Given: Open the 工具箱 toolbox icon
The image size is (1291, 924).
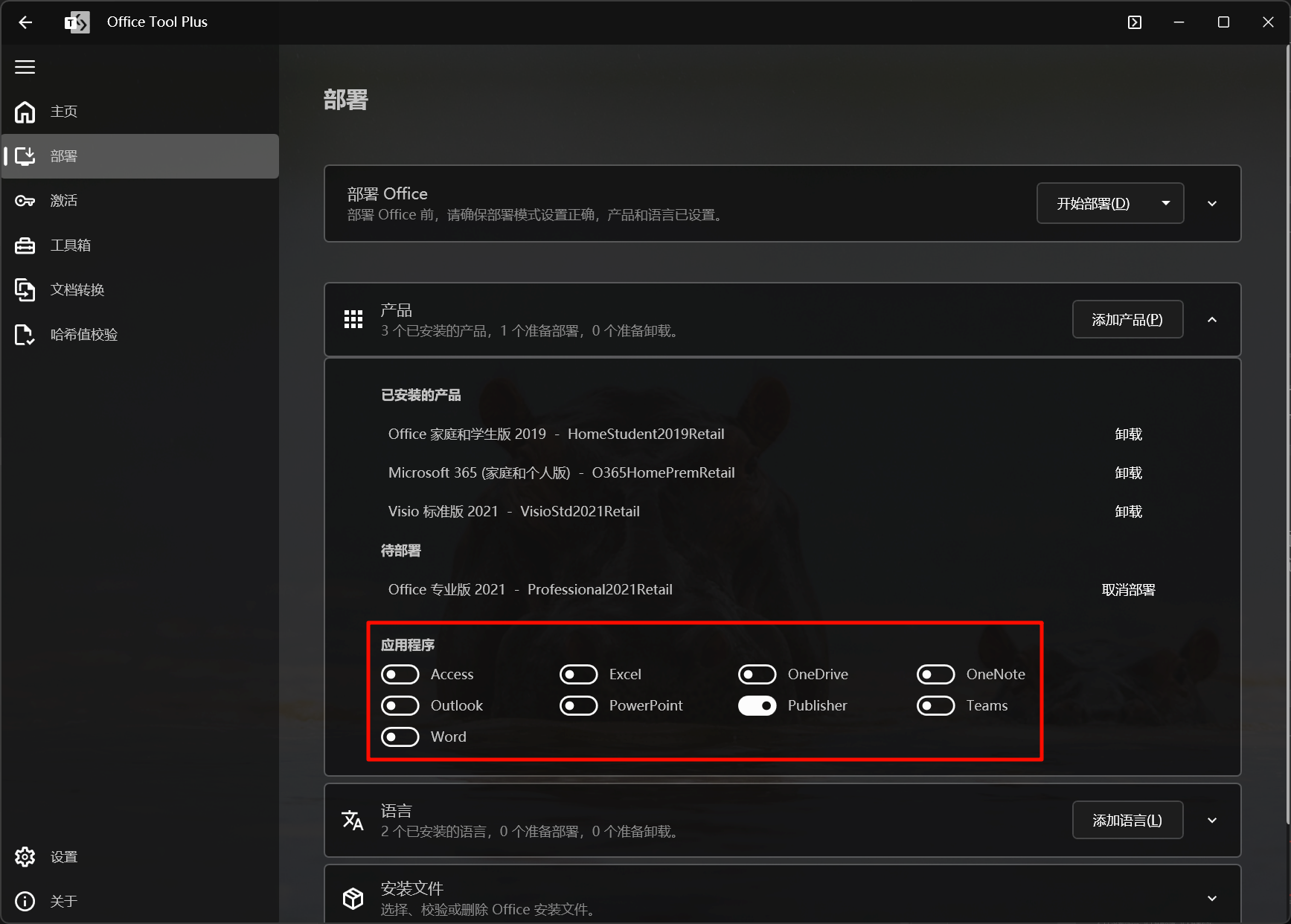Looking at the screenshot, I should pos(25,246).
